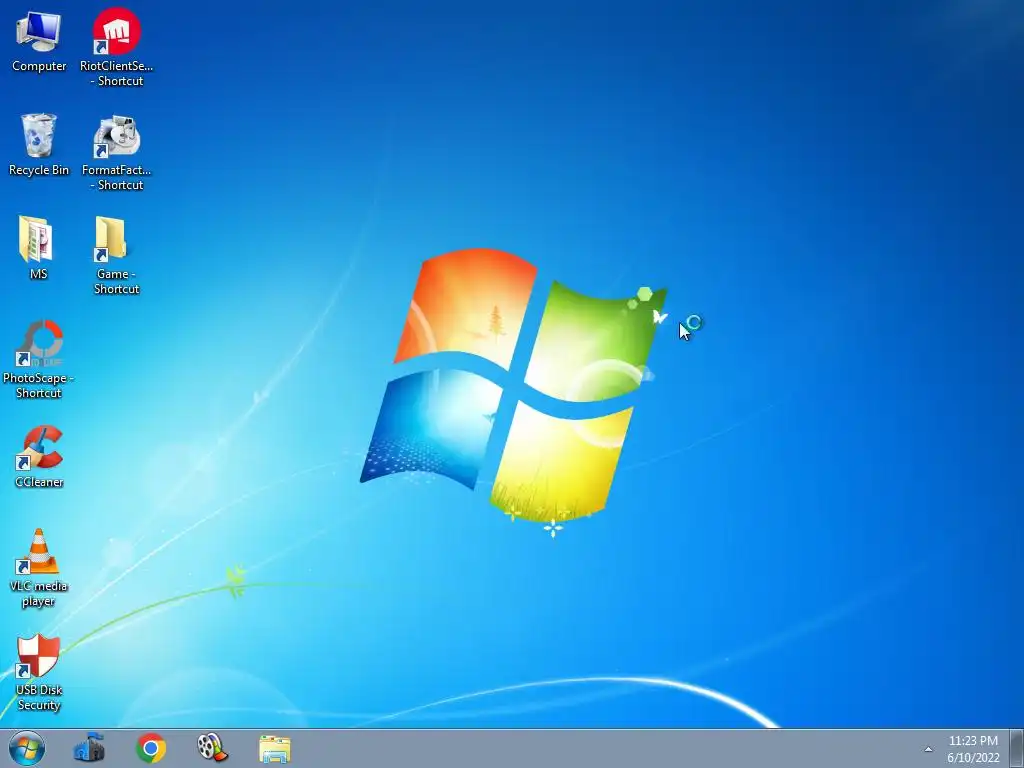
Task: Select the Computer desktop icon
Action: pos(39,40)
